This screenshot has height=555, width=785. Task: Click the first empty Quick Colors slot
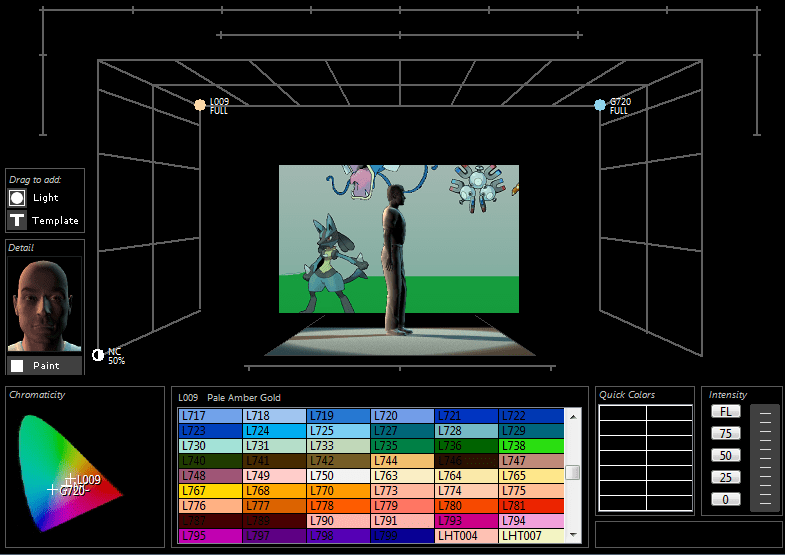coord(622,413)
